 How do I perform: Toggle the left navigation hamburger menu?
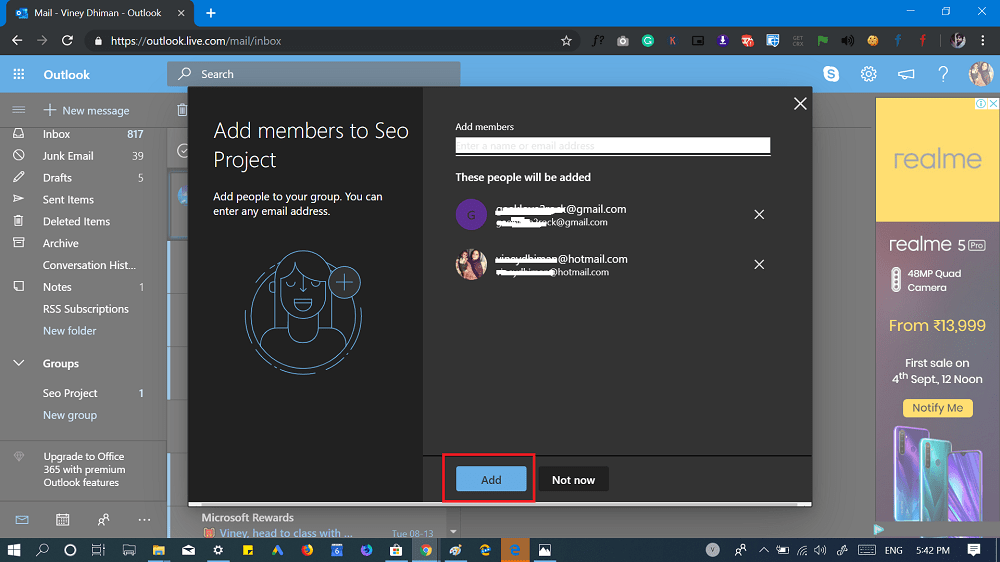pyautogui.click(x=18, y=110)
